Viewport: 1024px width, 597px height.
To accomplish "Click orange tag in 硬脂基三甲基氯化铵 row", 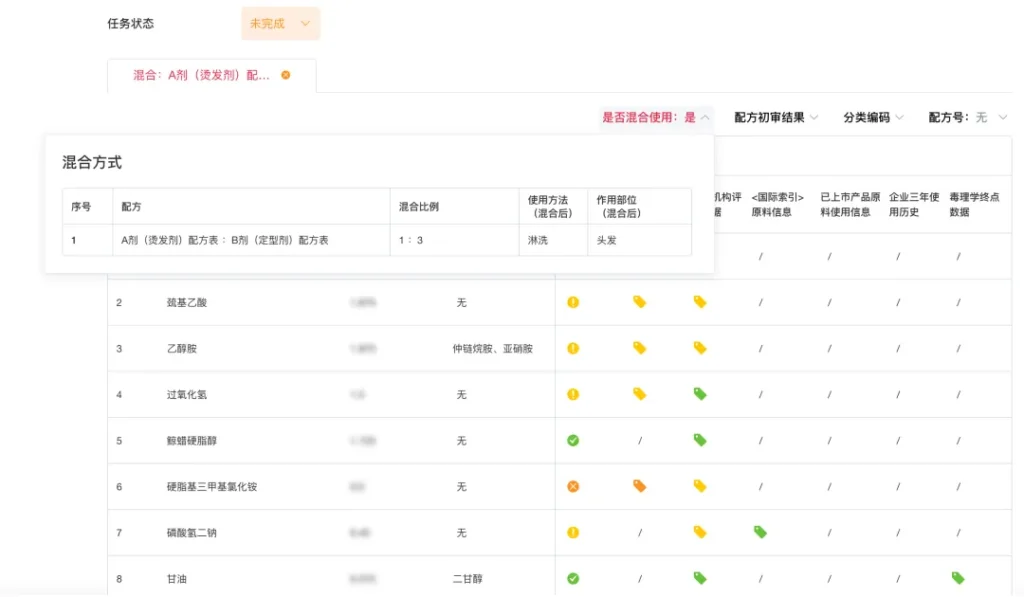I will (639, 486).
